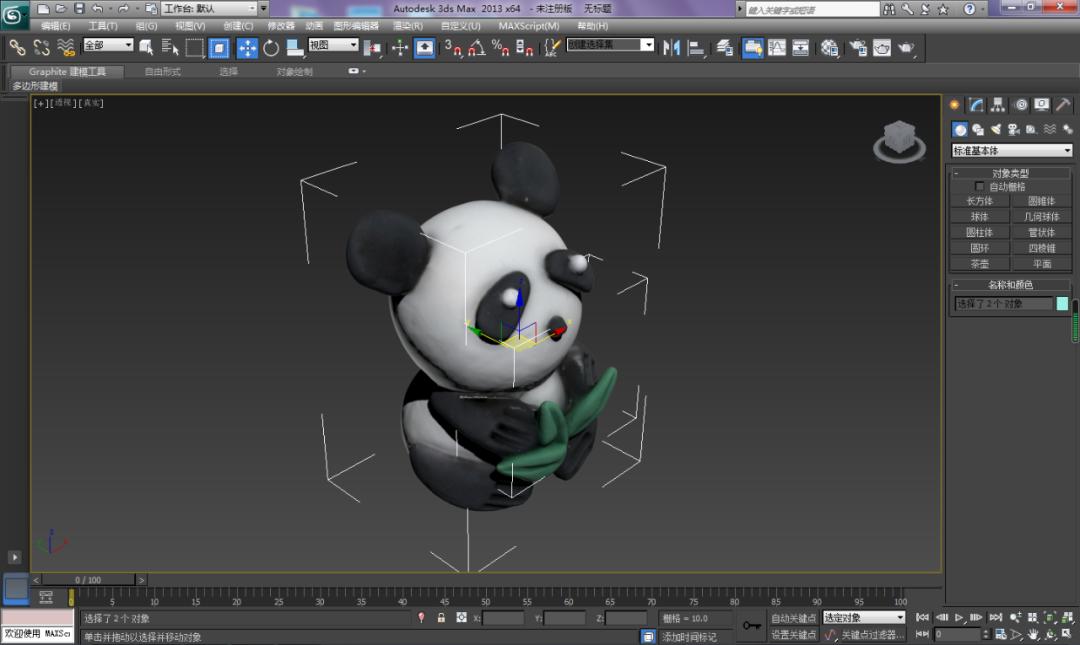Open the Material Editor
Viewport: 1080px width, 645px height.
point(826,47)
